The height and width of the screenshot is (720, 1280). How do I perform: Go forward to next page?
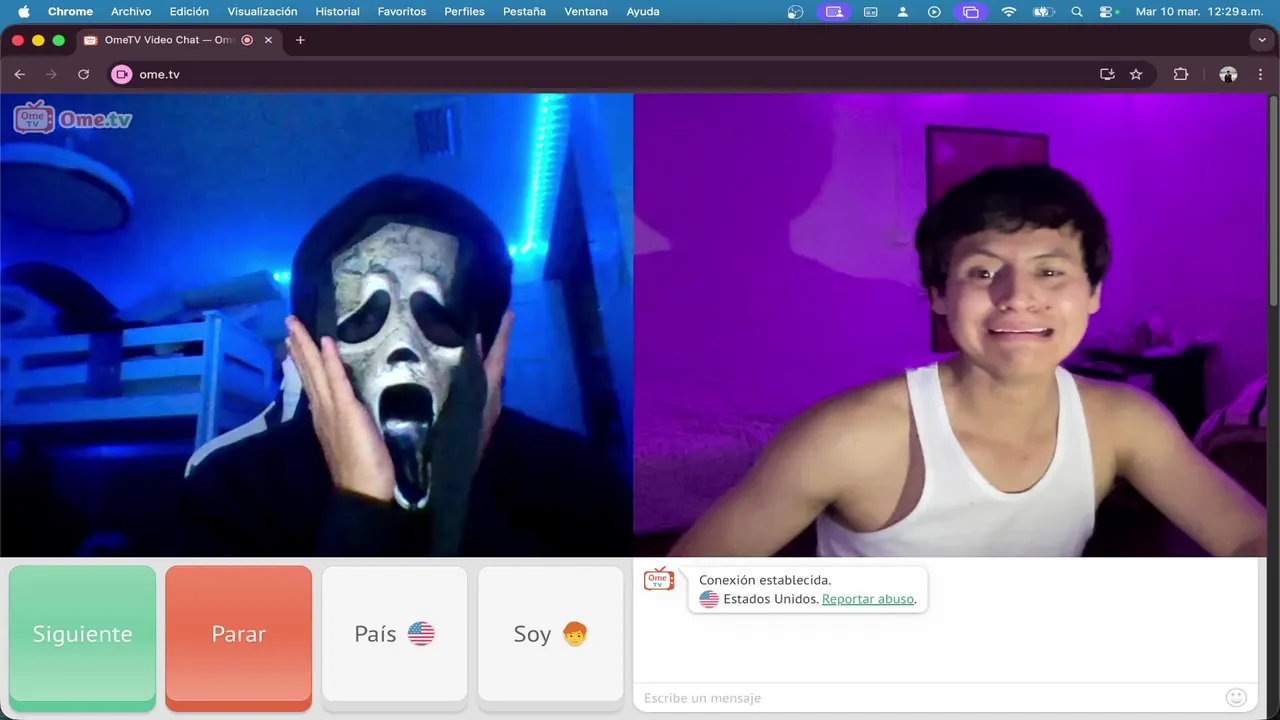click(51, 74)
